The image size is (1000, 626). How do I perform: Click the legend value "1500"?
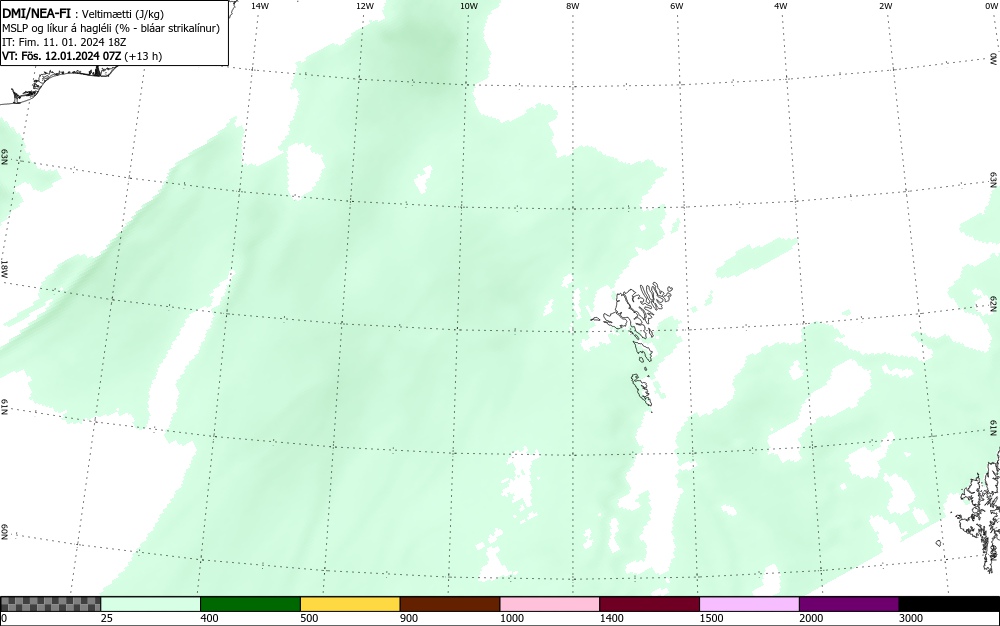tap(710, 618)
